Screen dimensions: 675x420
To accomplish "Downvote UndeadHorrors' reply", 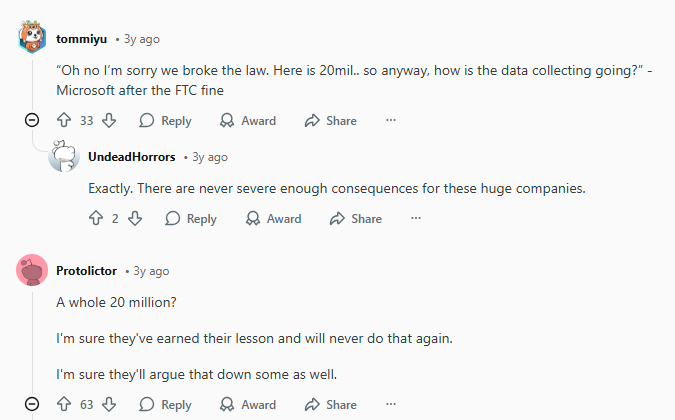I will point(134,218).
